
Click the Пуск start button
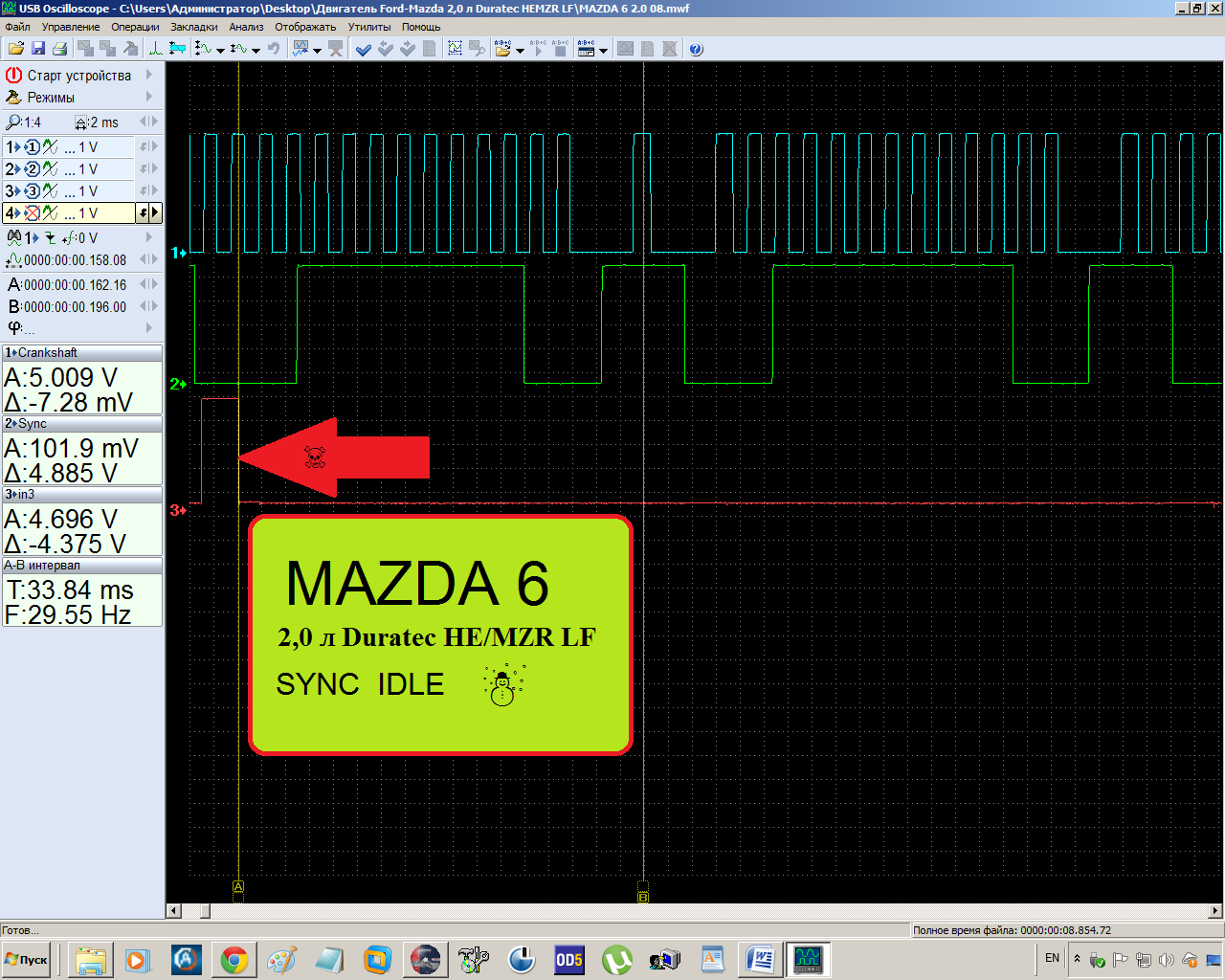(27, 959)
